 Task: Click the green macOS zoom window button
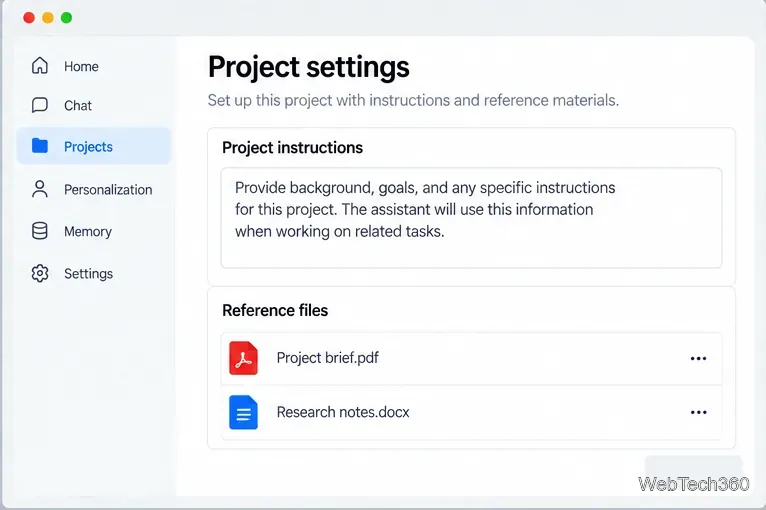tap(66, 18)
